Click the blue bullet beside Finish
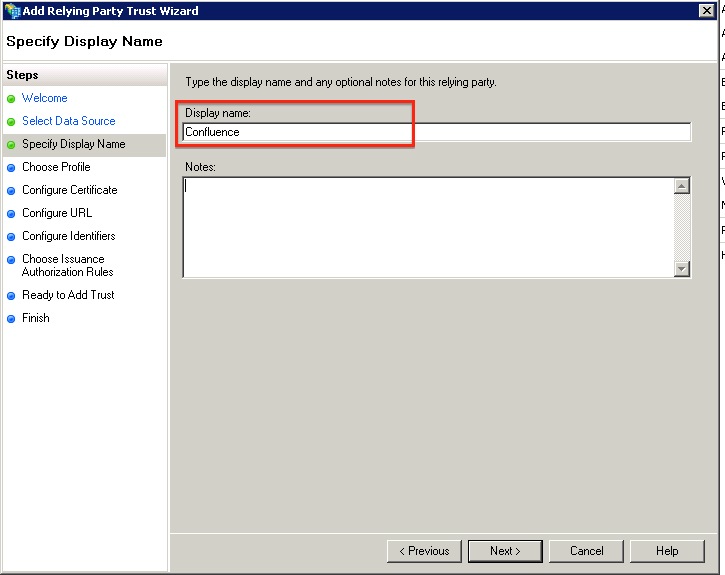 click(11, 319)
